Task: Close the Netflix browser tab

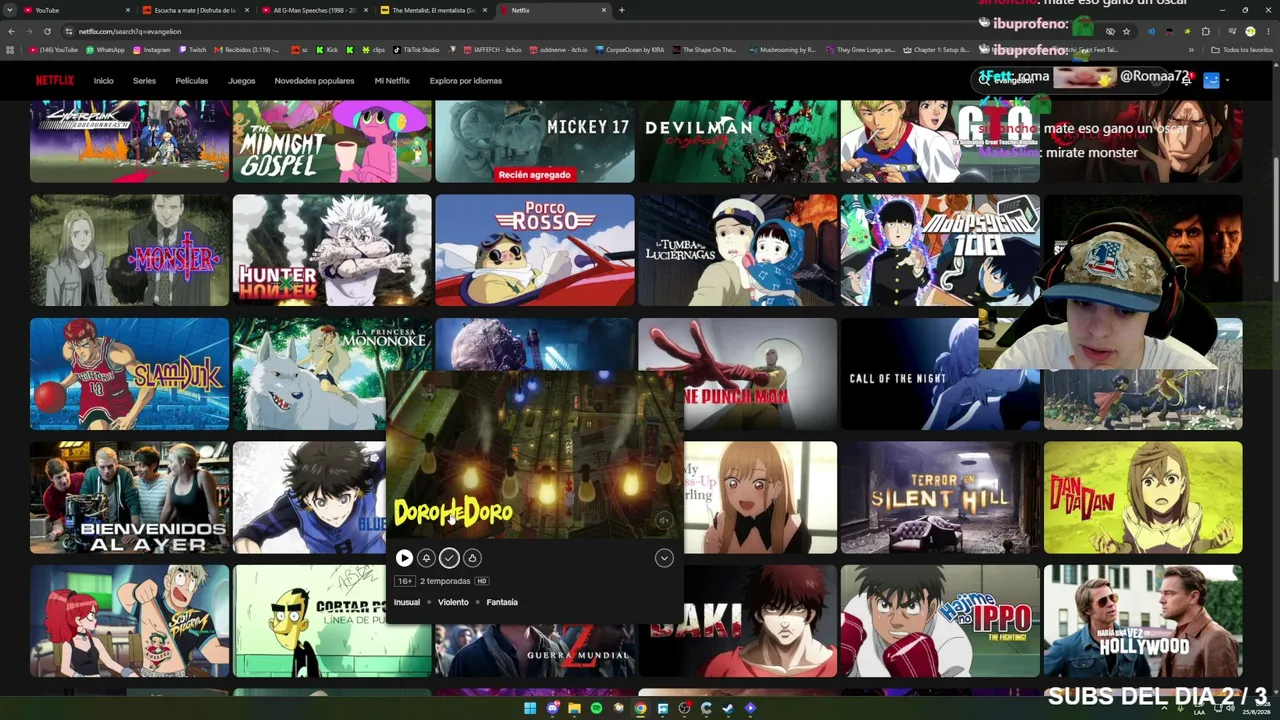Action: 604,10
